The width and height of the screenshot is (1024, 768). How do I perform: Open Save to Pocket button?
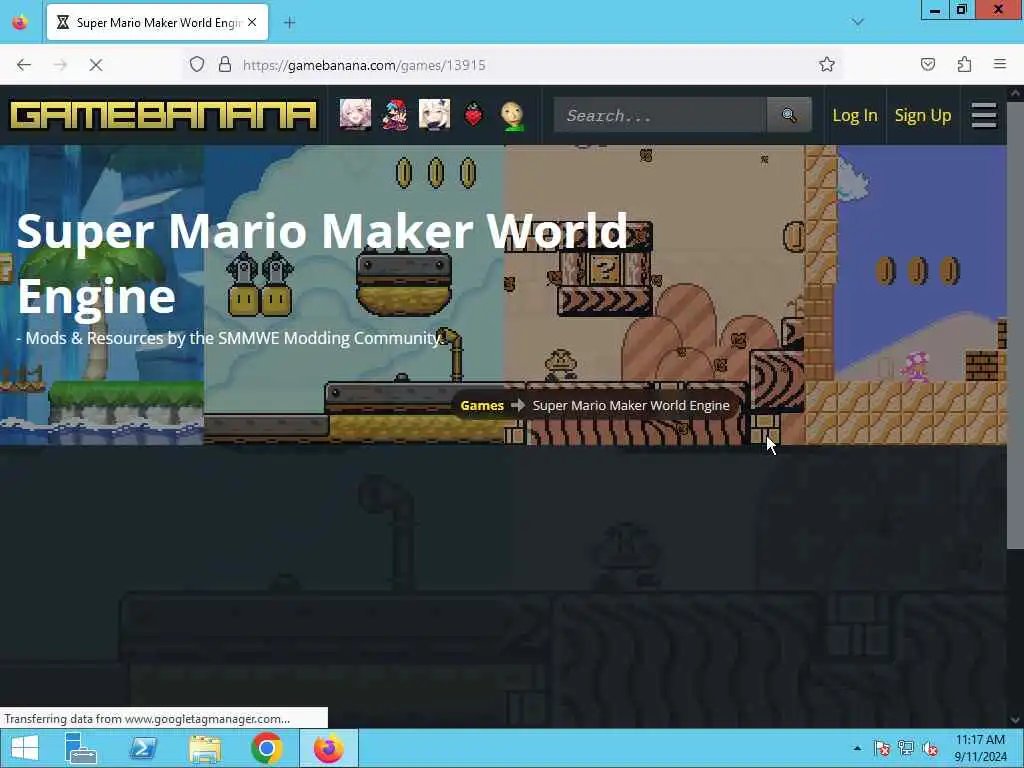(928, 64)
